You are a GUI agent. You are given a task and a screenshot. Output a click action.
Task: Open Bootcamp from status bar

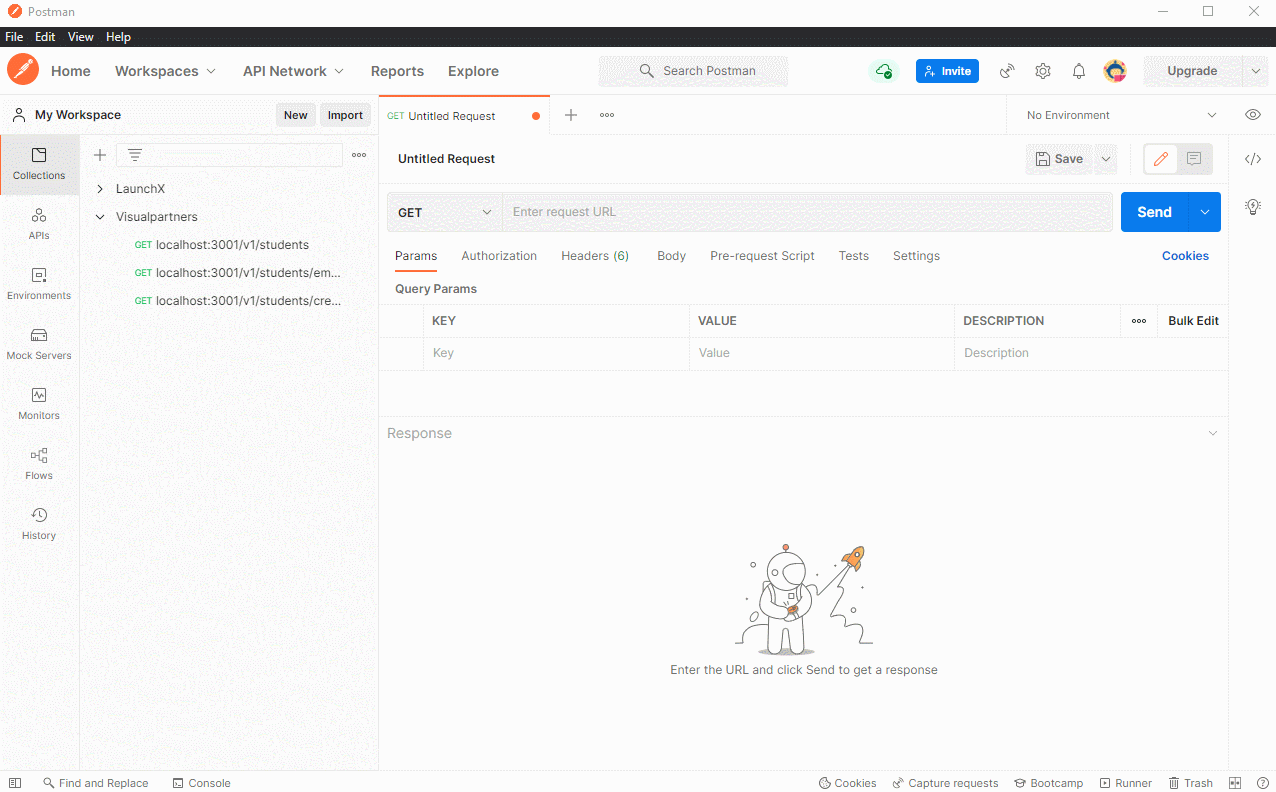point(1049,783)
